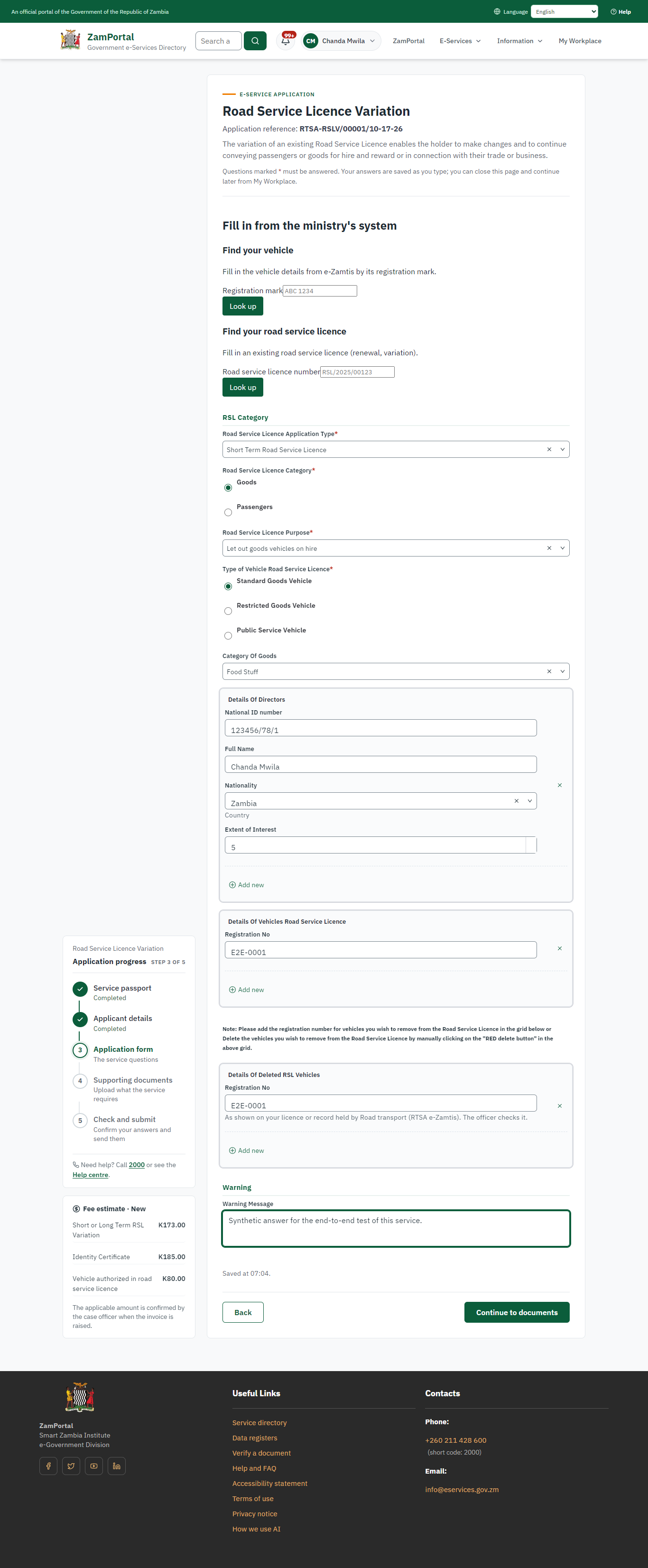Image resolution: width=648 pixels, height=1568 pixels.
Task: Remove the director row with the X icon
Action: (560, 785)
